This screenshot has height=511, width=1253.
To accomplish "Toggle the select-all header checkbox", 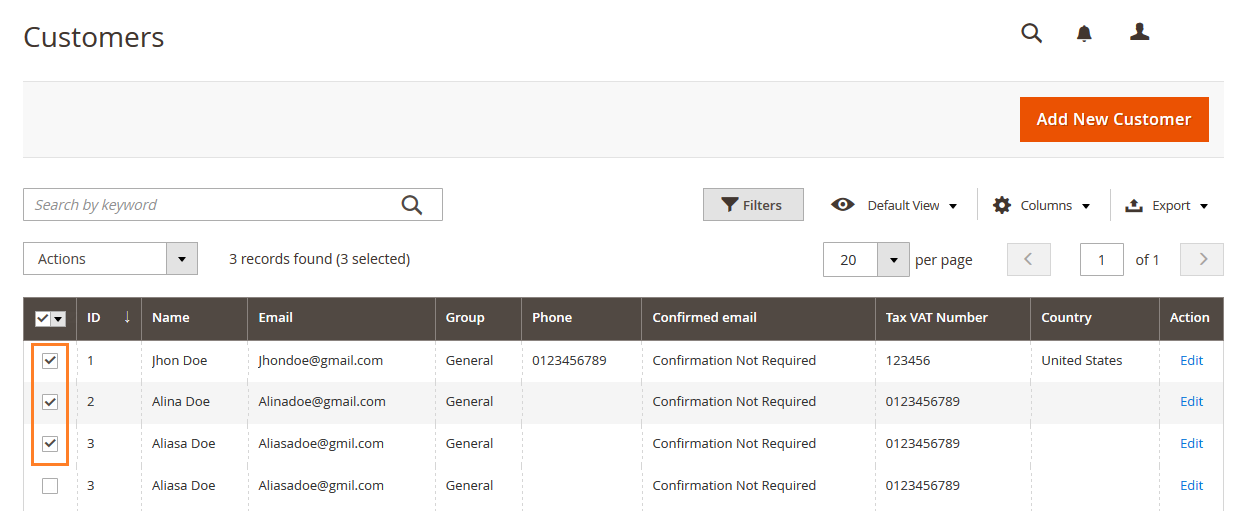I will [42, 318].
